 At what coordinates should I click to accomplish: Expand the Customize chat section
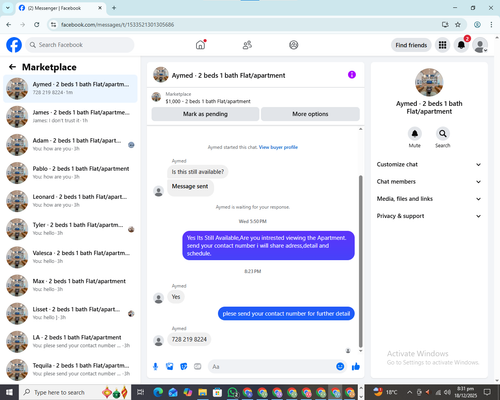coord(429,164)
